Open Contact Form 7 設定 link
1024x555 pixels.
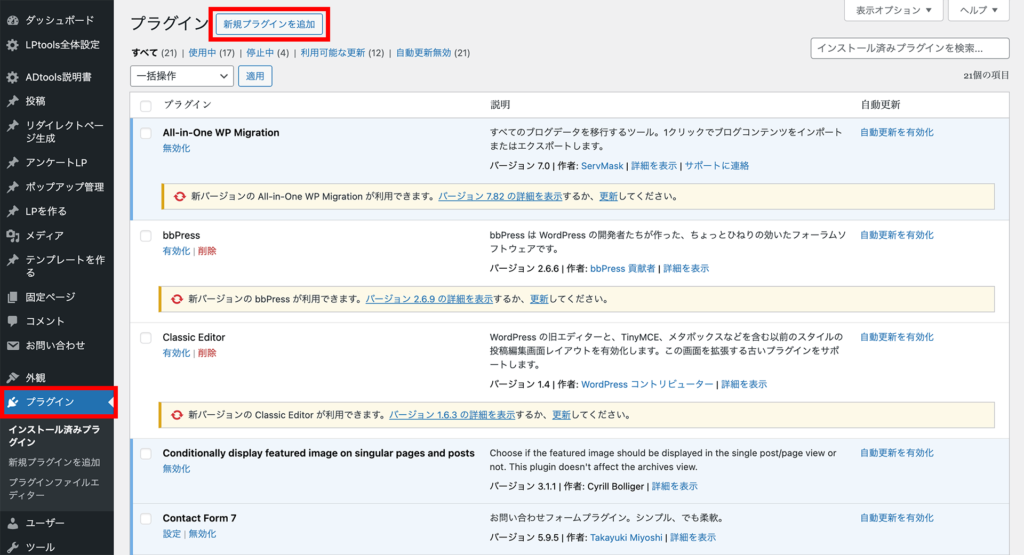coord(172,533)
